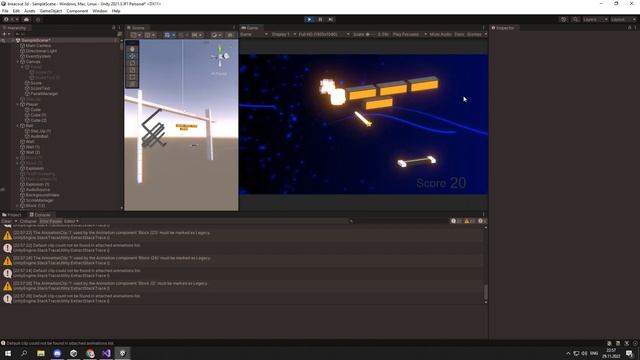Image resolution: width=640 pixels, height=360 pixels.
Task: Open the File menu
Action: point(5,11)
